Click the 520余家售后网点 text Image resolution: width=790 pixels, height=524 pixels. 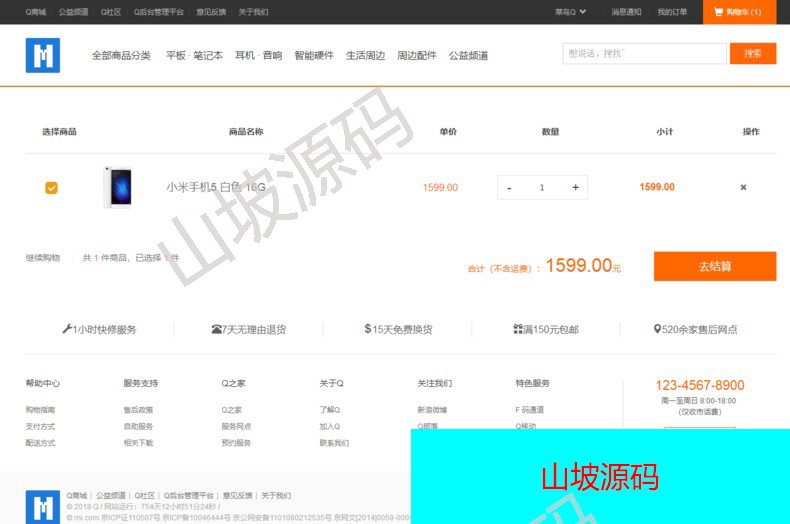point(699,330)
